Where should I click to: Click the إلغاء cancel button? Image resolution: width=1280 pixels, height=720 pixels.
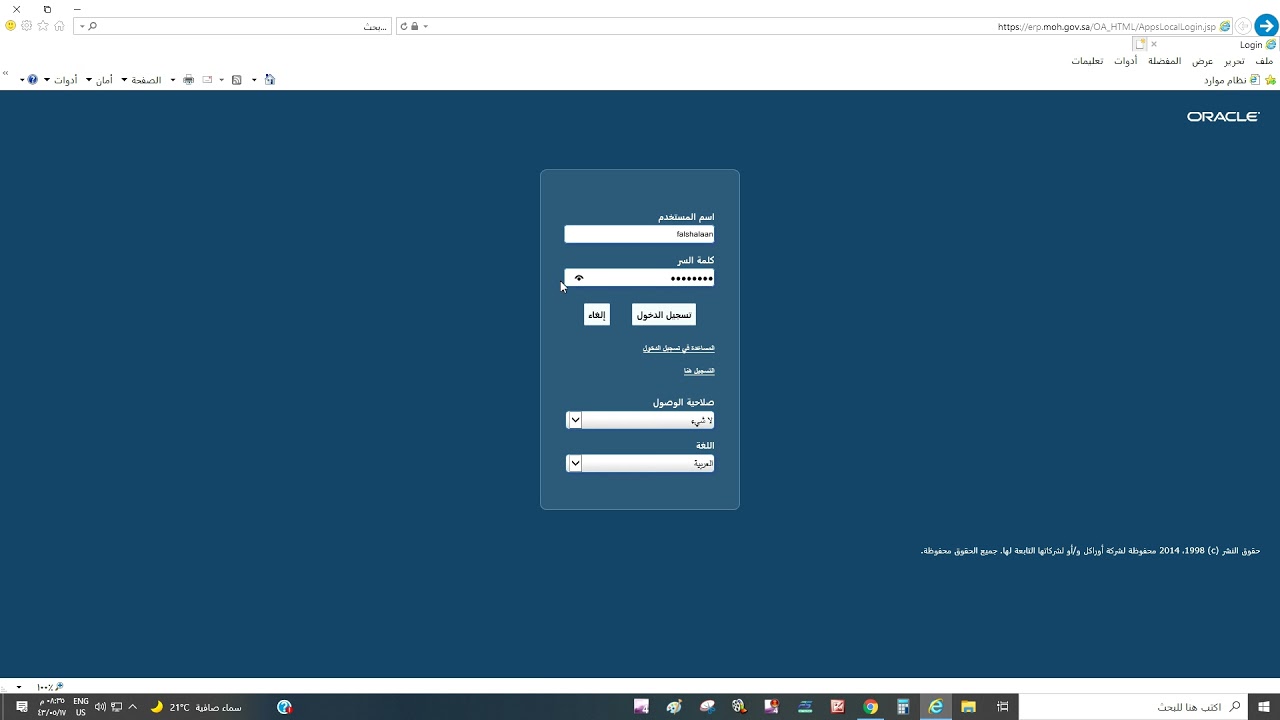click(x=597, y=315)
